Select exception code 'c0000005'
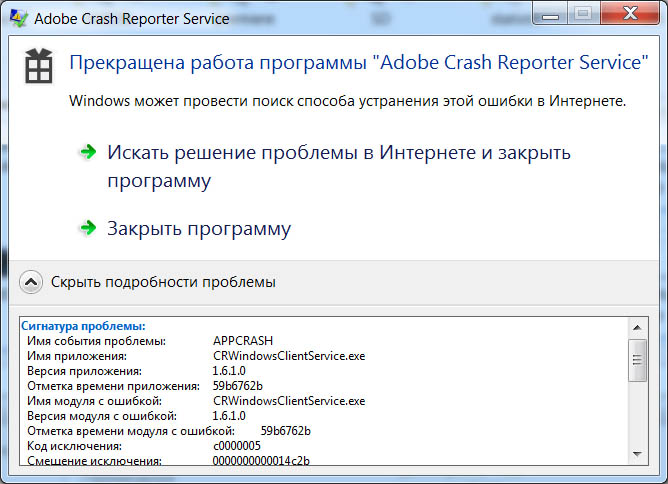This screenshot has width=668, height=484. [237, 446]
